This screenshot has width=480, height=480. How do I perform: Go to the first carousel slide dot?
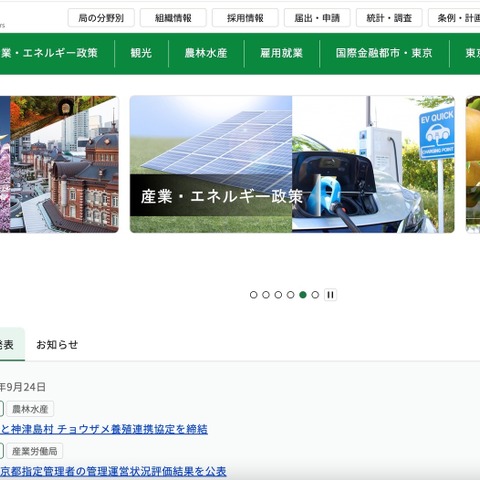click(x=253, y=295)
